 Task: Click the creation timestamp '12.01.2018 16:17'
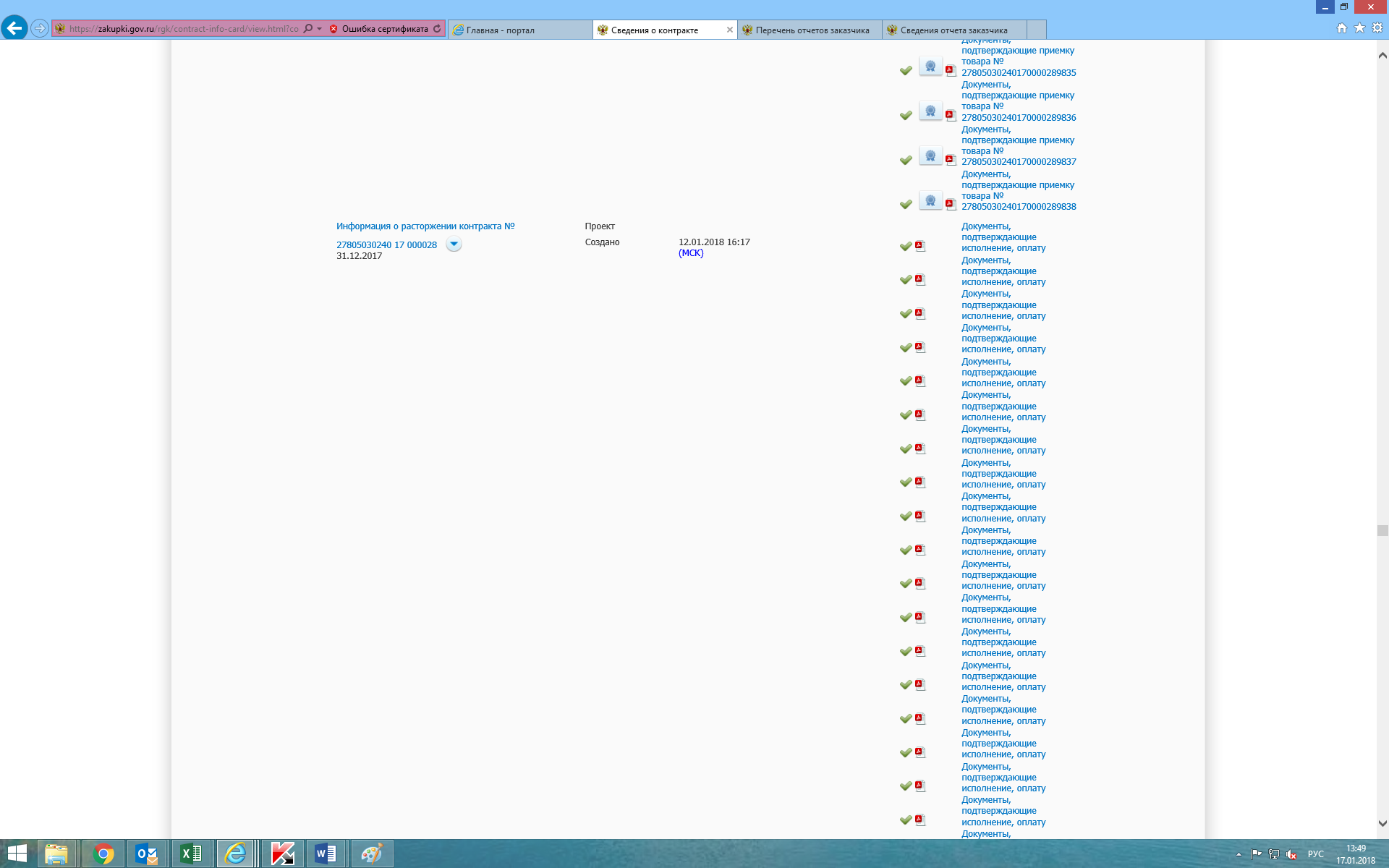(714, 242)
